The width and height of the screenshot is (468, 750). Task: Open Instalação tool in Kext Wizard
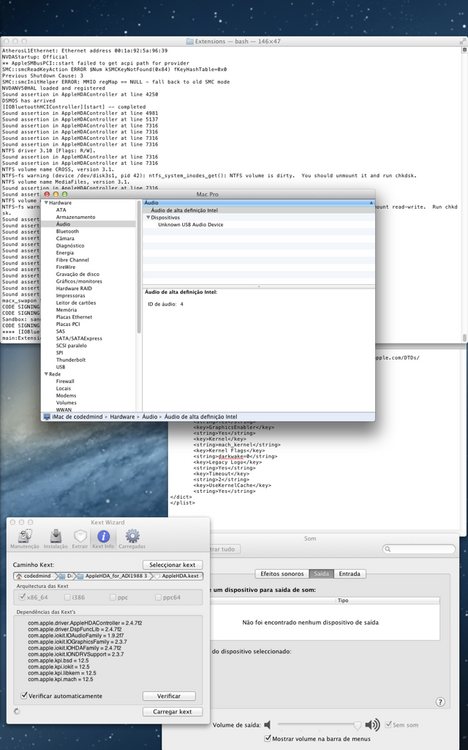click(x=56, y=539)
